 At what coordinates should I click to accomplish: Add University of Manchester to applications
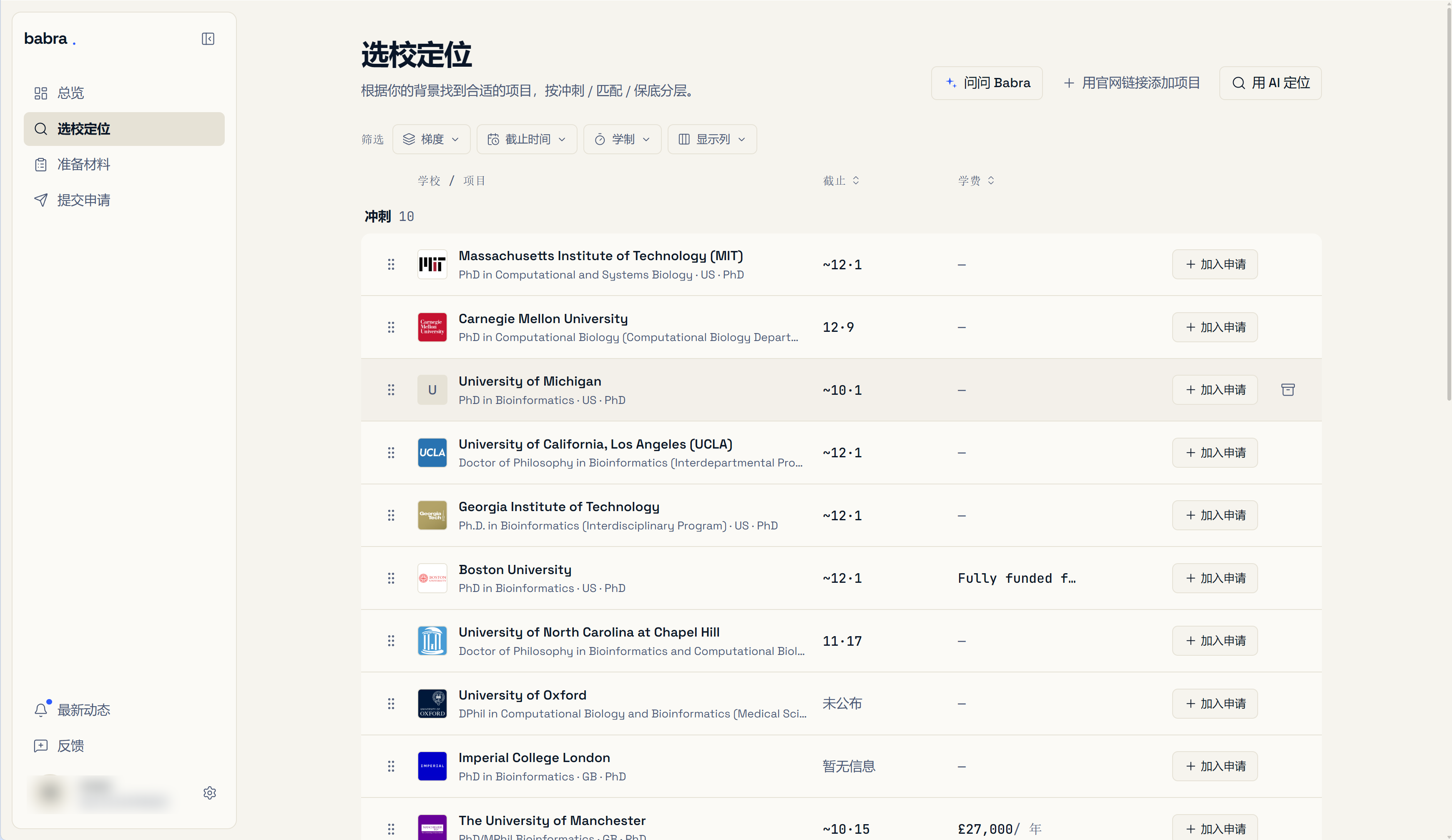point(1215,828)
